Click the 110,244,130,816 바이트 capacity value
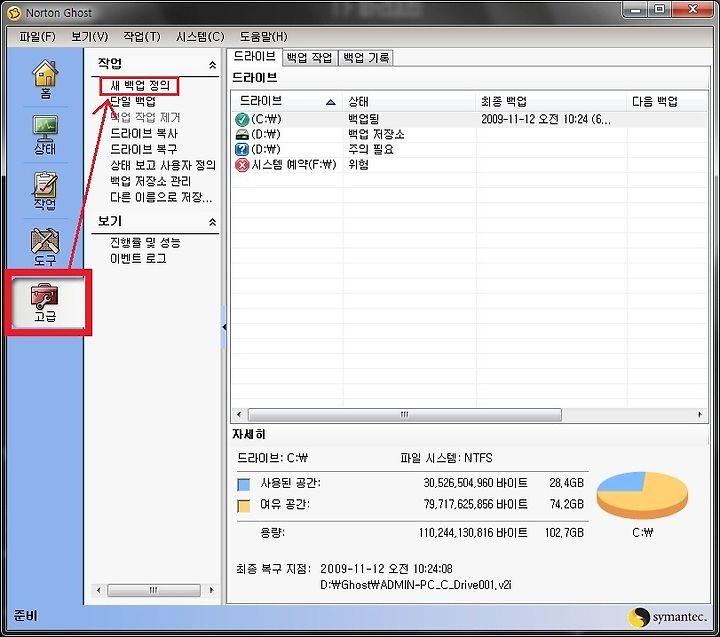The height and width of the screenshot is (637, 720). (473, 533)
